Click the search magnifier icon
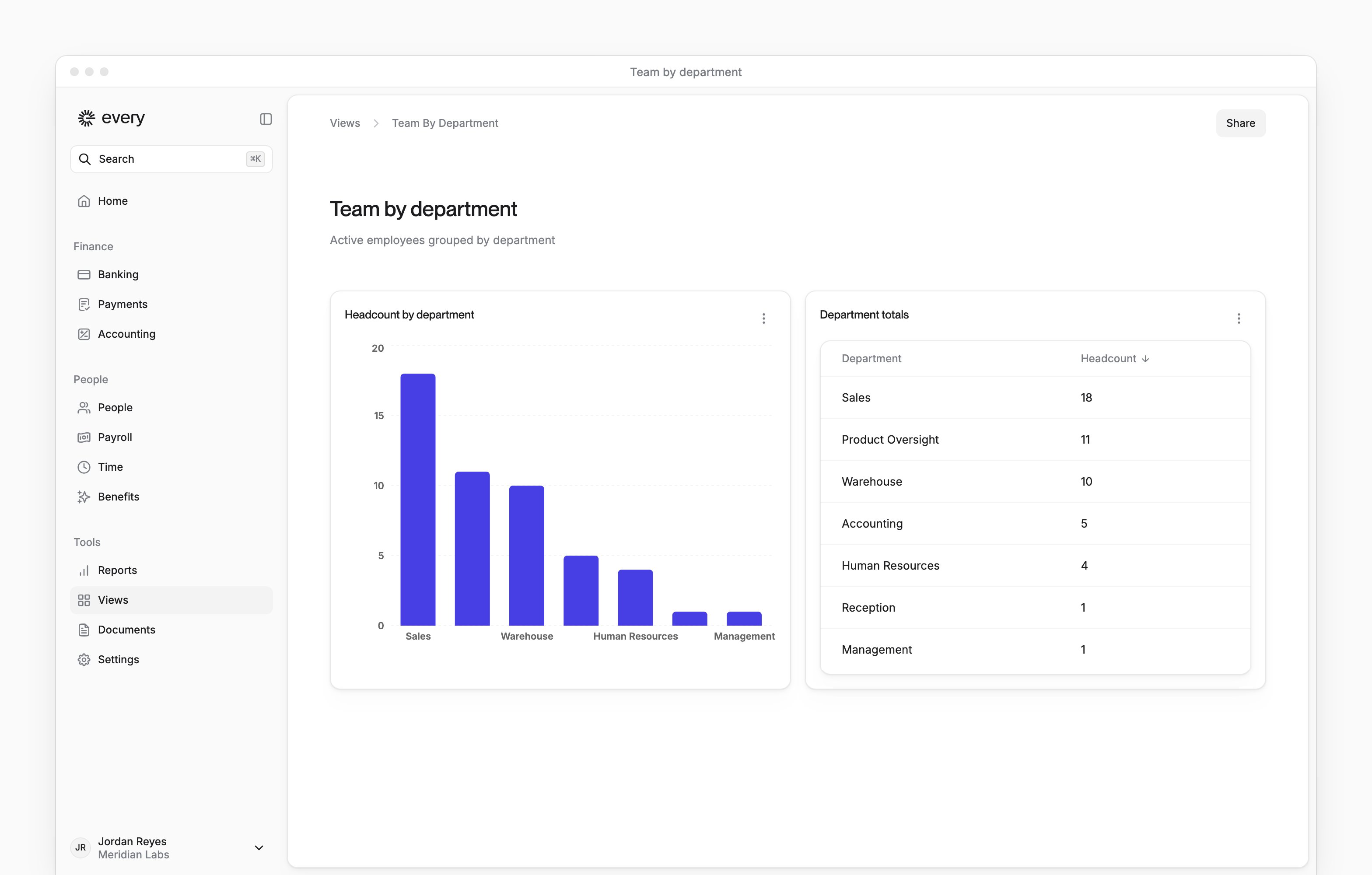 (x=84, y=159)
